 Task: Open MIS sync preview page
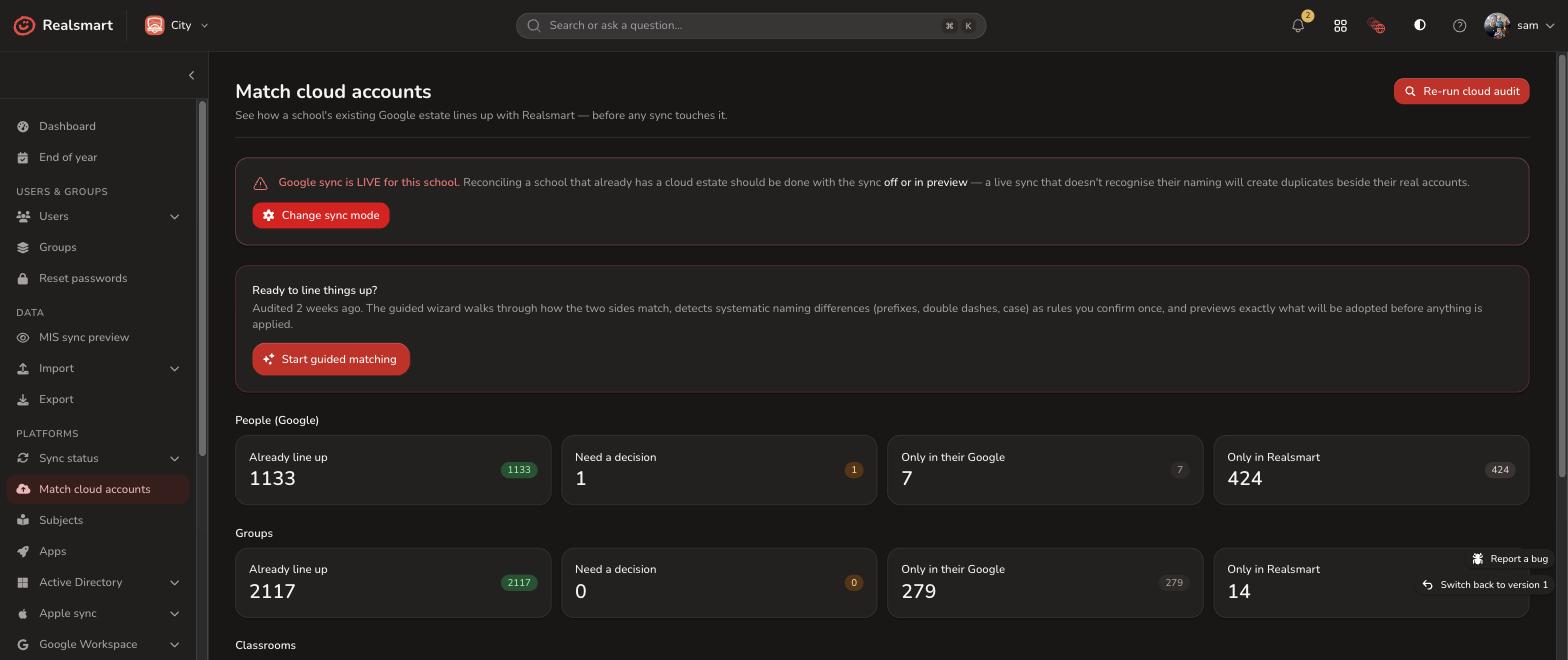pos(97,337)
